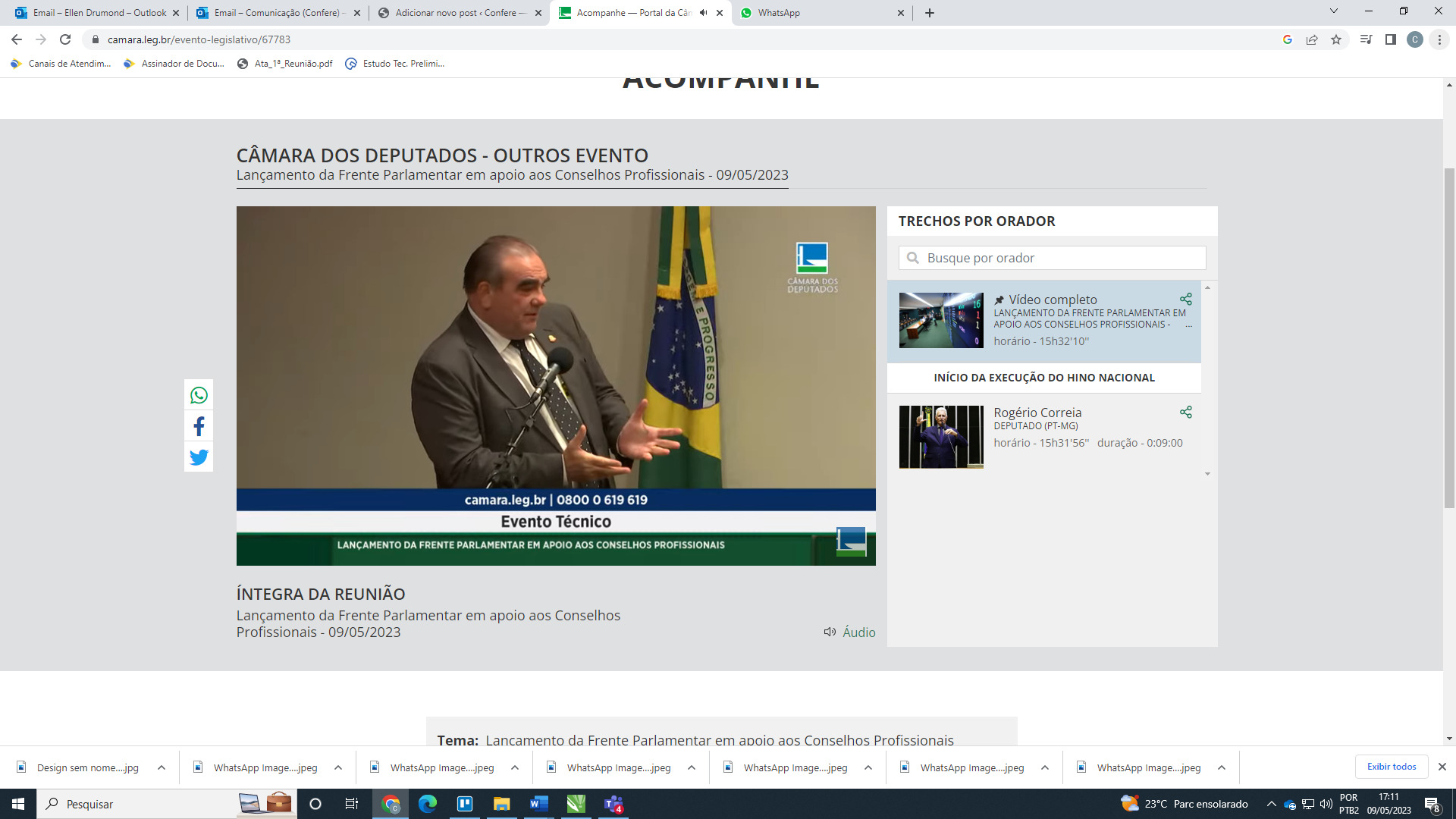The height and width of the screenshot is (819, 1456).
Task: Click Busque por orador search field
Action: [x=1054, y=258]
